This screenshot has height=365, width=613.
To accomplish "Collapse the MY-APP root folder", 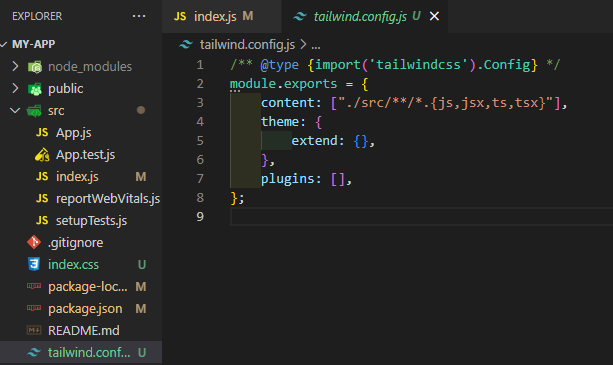I will point(4,44).
